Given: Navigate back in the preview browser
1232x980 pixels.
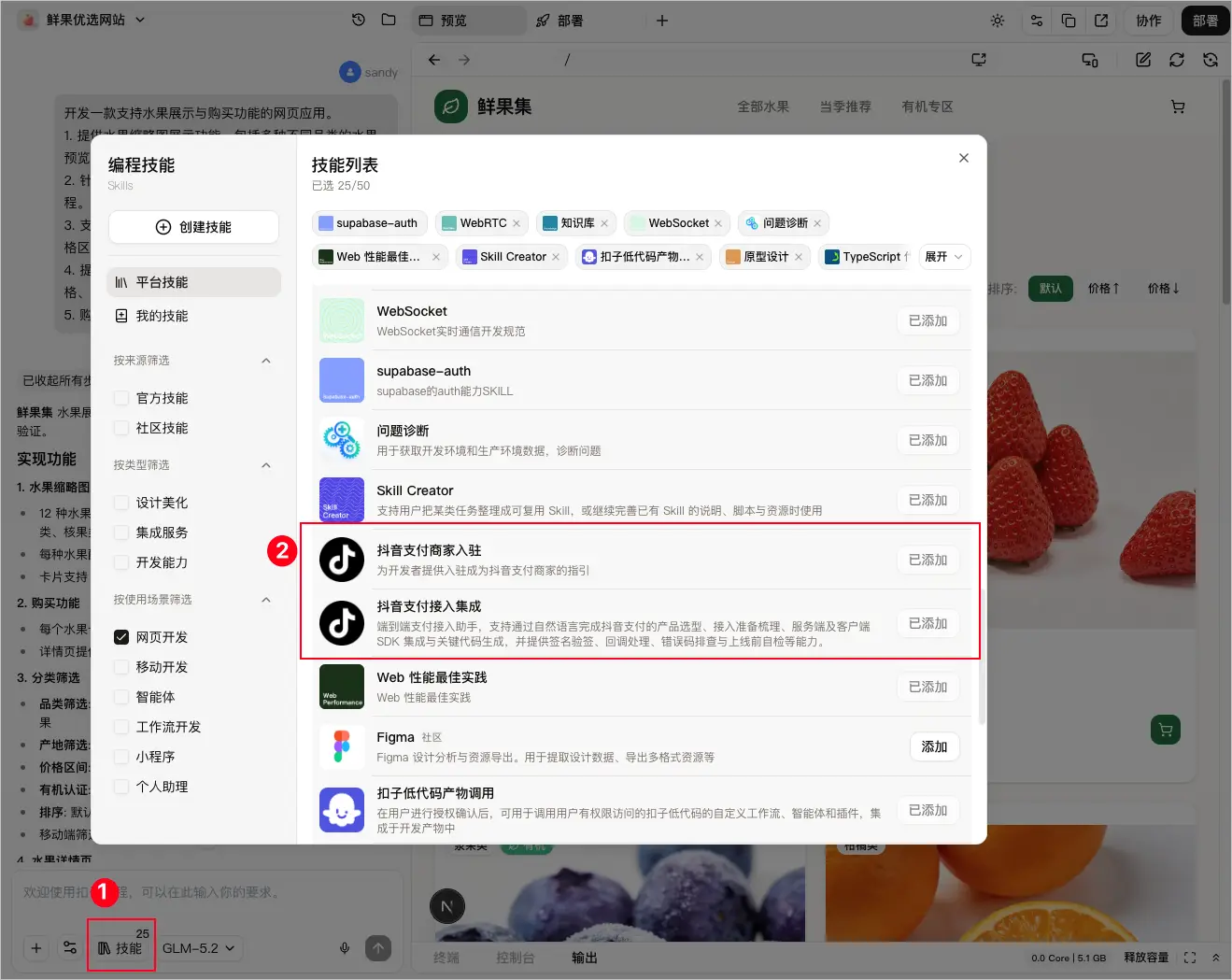Looking at the screenshot, I should tap(434, 60).
